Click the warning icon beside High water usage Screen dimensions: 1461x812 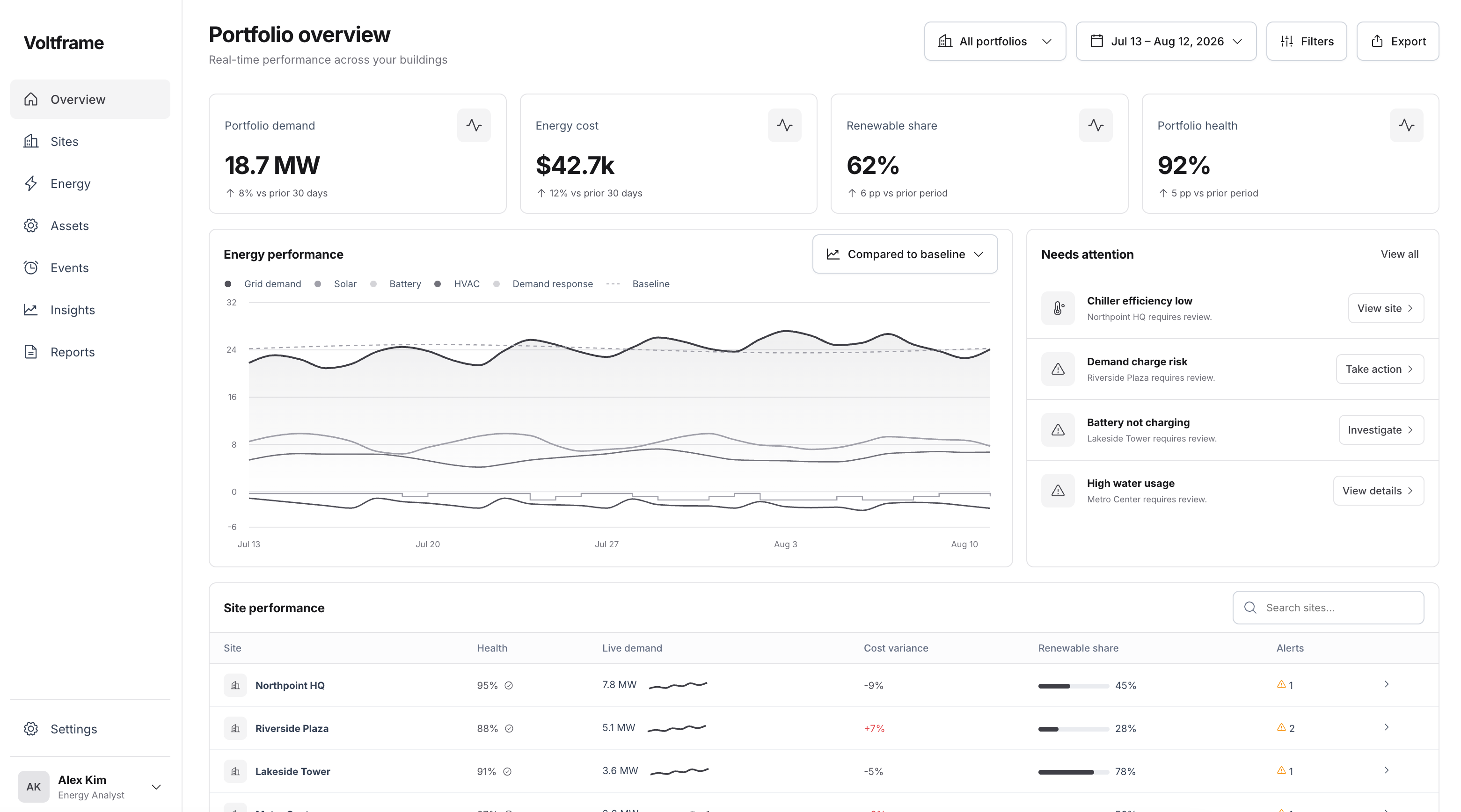pyautogui.click(x=1058, y=491)
